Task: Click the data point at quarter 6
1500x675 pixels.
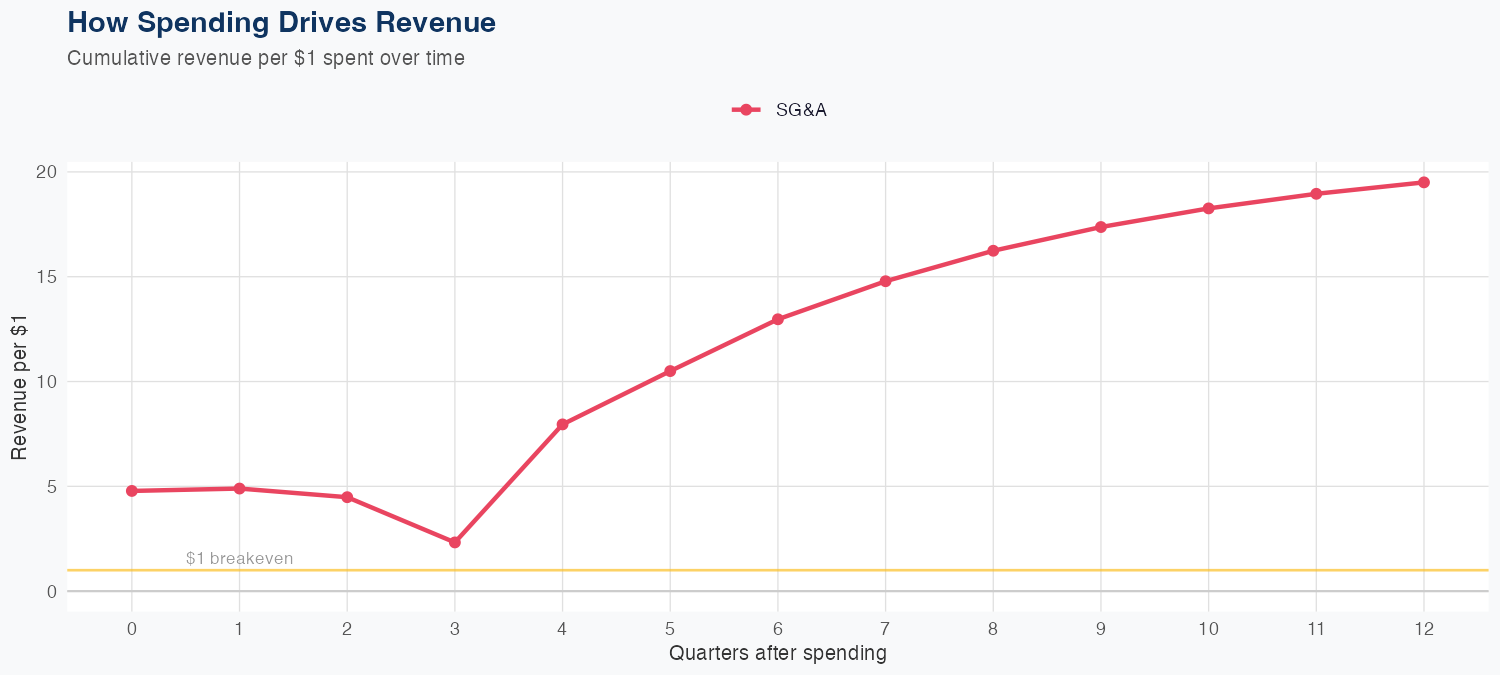Action: click(x=777, y=319)
